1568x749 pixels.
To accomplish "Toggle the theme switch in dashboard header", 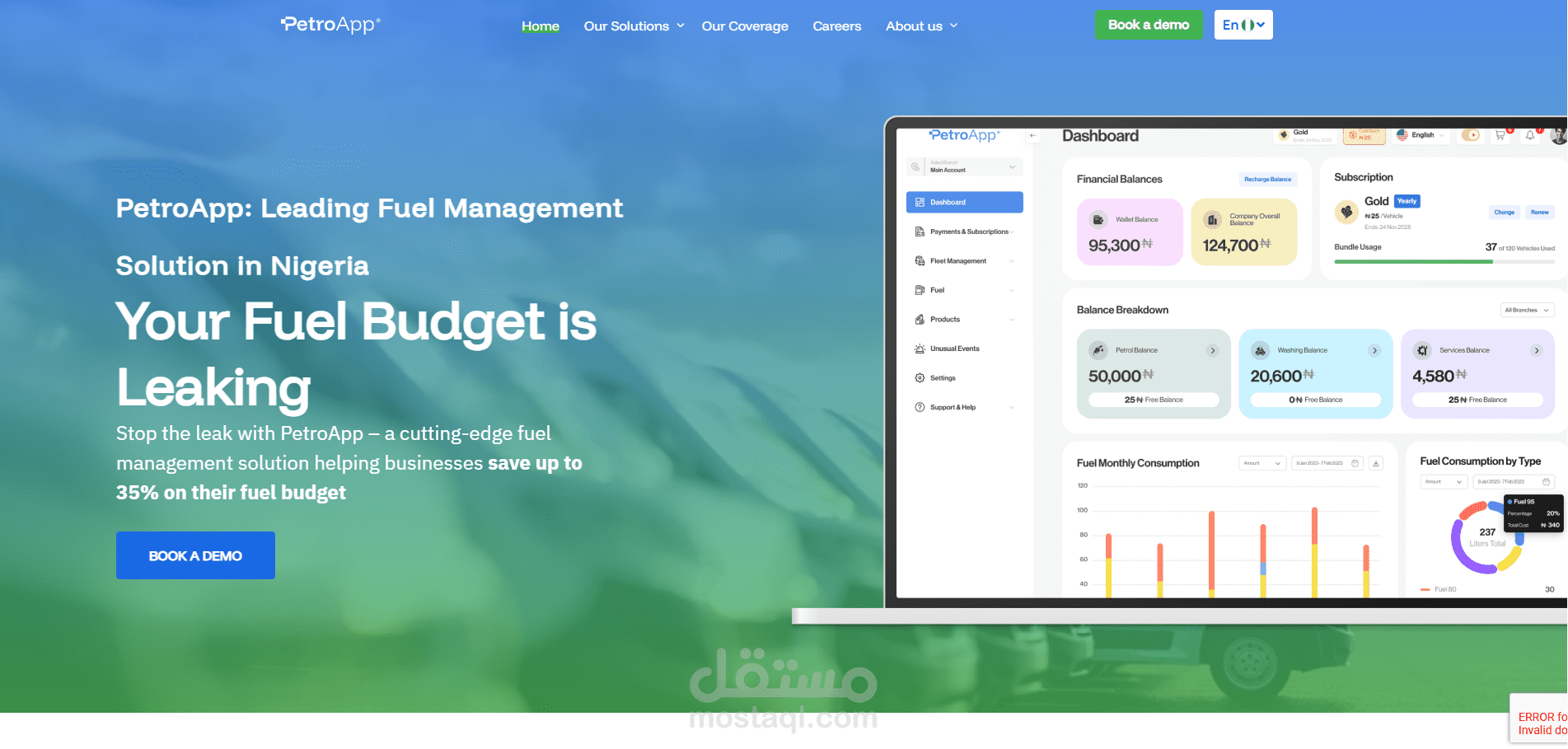I will pyautogui.click(x=1471, y=135).
